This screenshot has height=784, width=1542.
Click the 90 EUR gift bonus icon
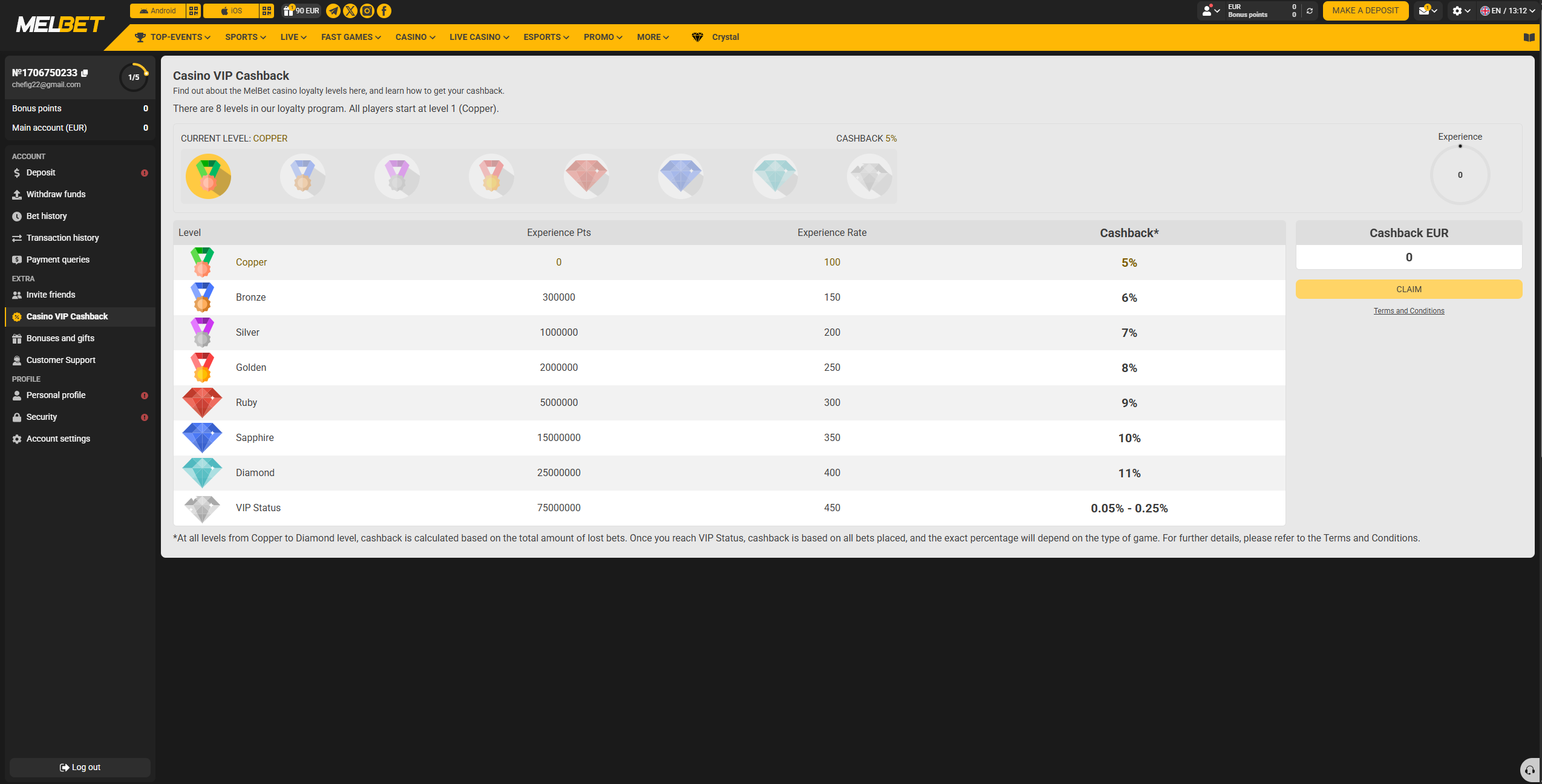tap(301, 11)
